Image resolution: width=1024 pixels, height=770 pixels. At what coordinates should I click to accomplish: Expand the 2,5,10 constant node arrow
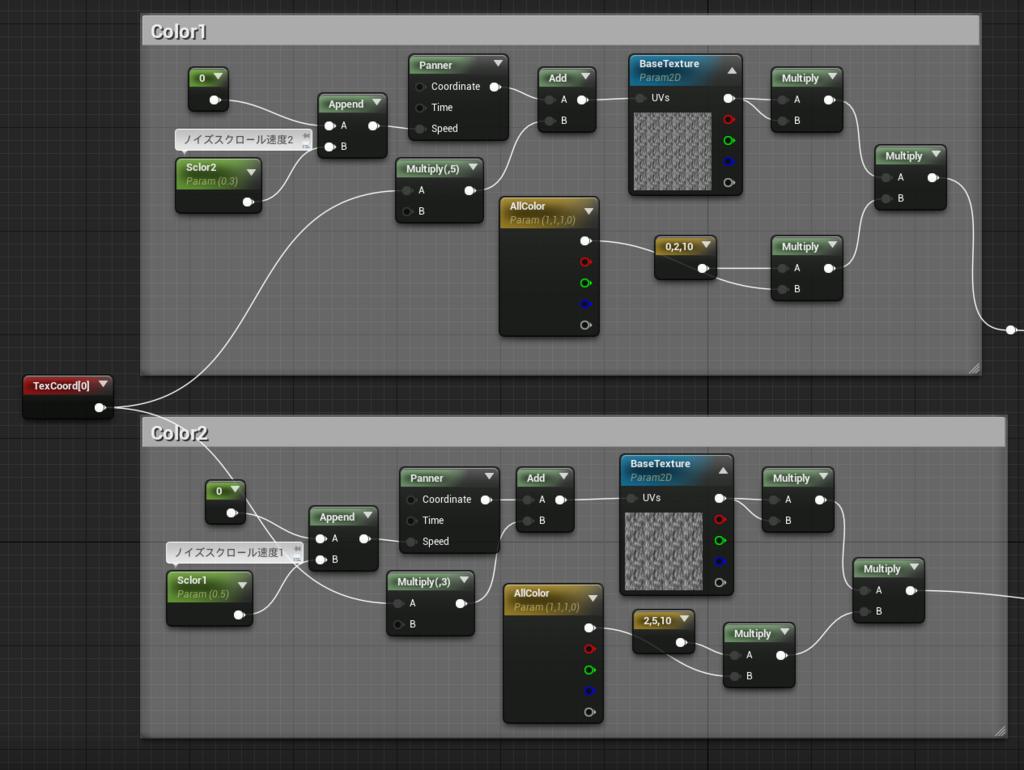pos(684,618)
